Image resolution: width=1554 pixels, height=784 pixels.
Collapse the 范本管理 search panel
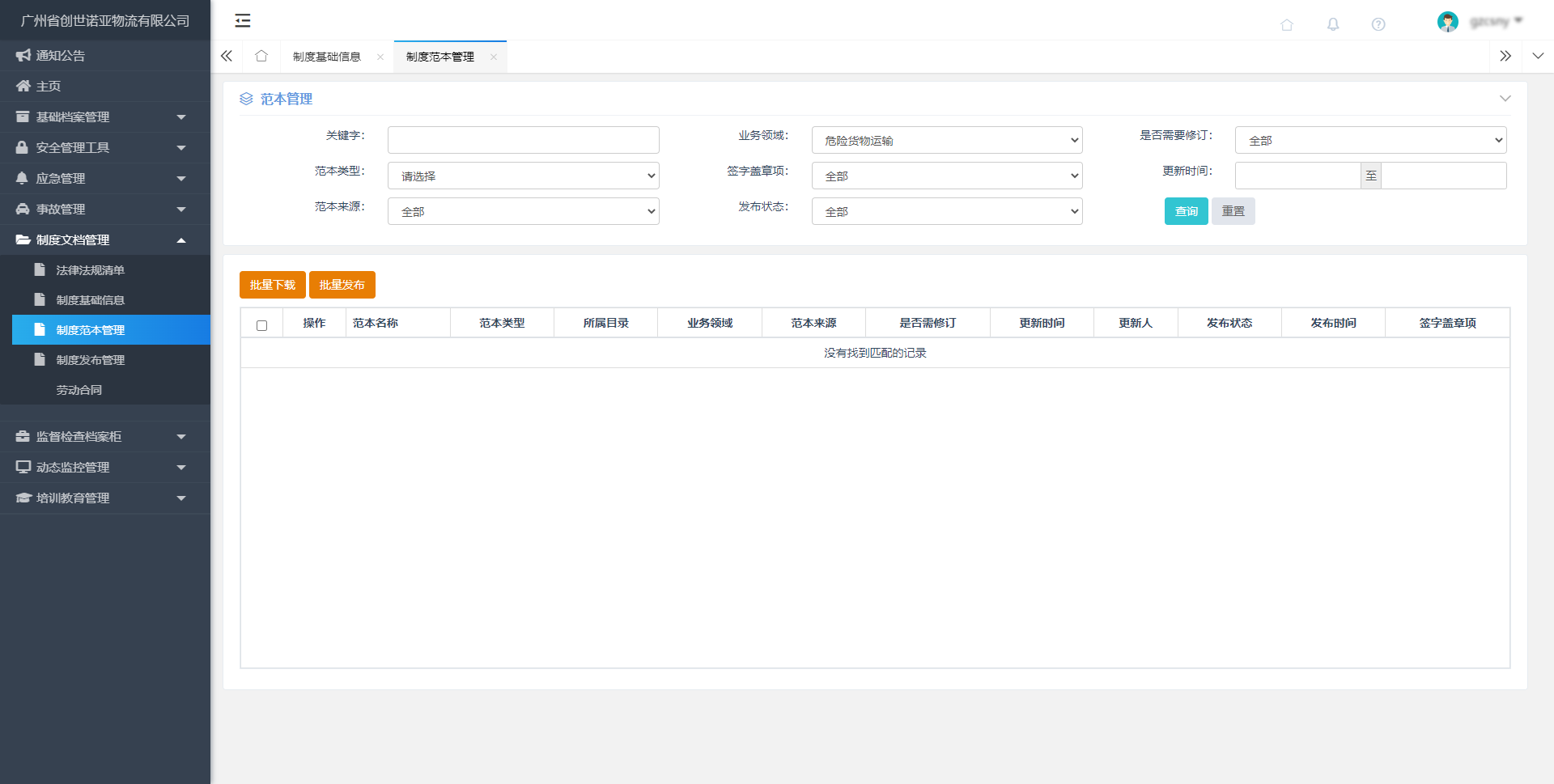[1505, 99]
